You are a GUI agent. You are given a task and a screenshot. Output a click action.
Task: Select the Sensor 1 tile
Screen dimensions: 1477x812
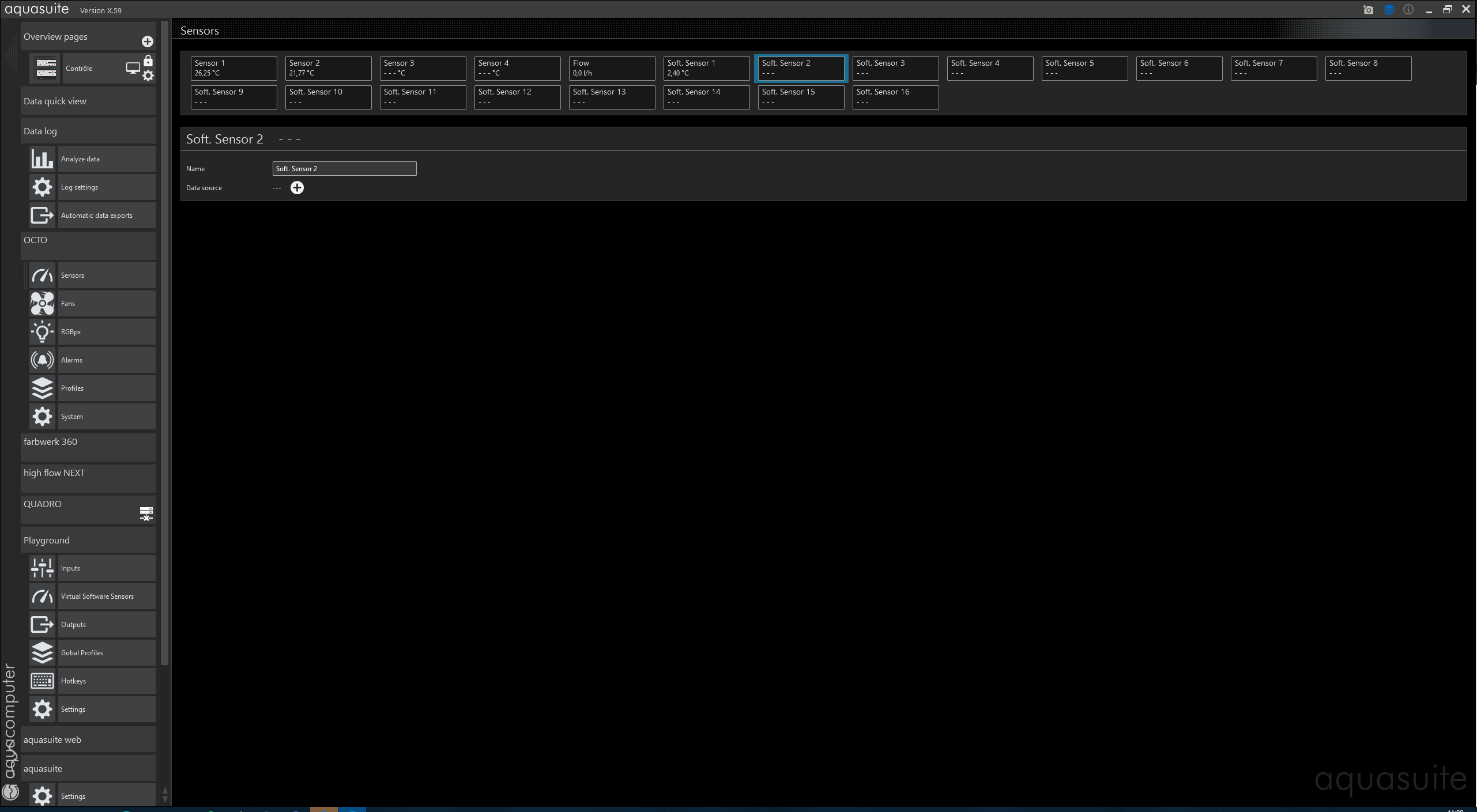tap(233, 68)
